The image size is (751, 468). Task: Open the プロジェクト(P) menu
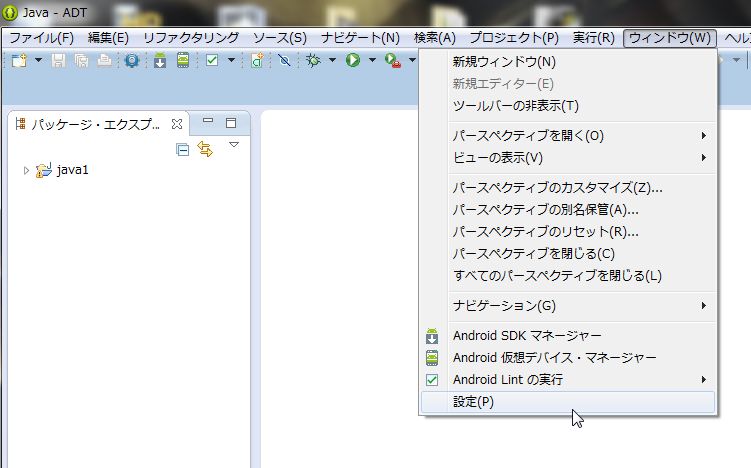click(x=514, y=38)
